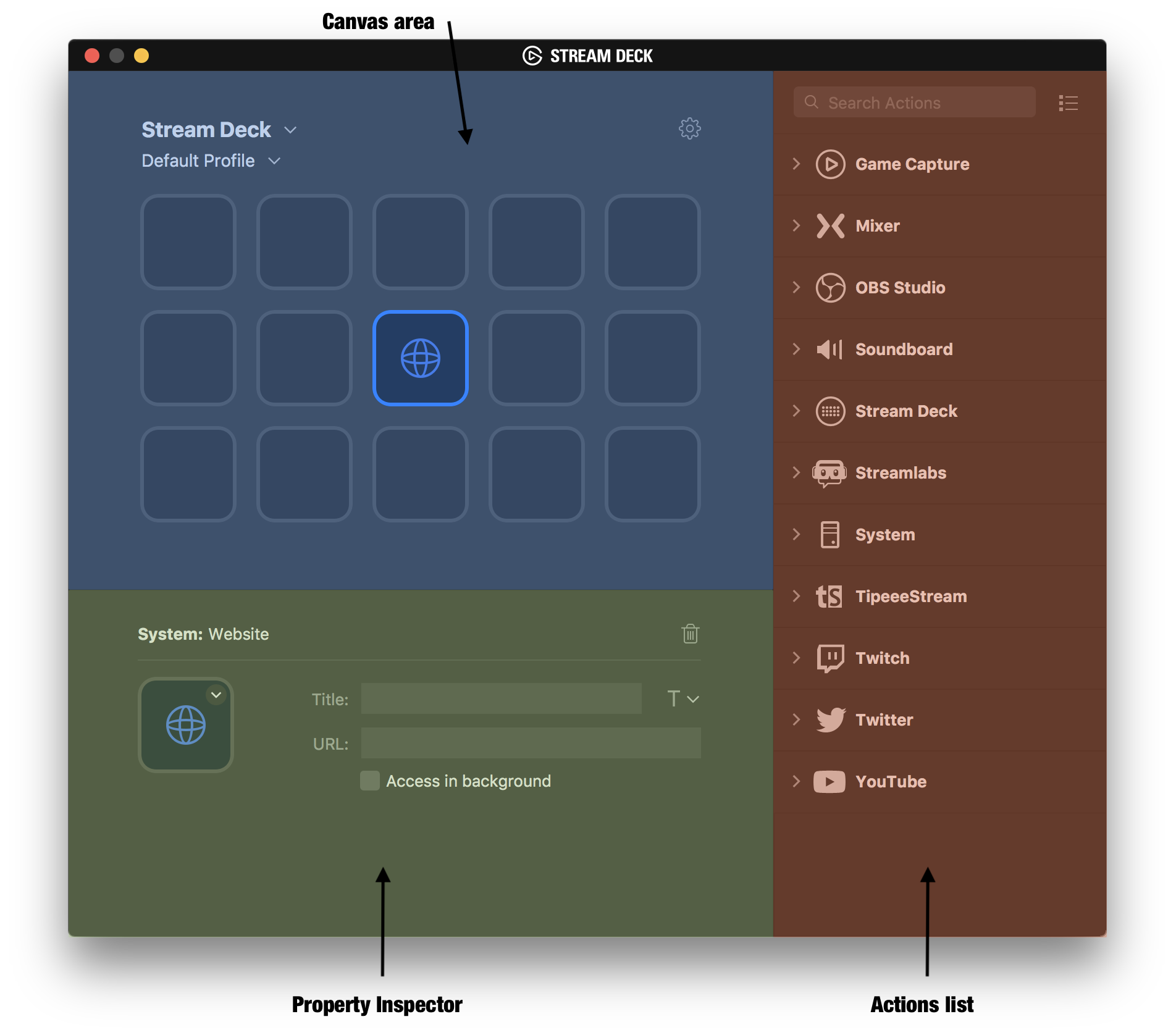Click the YouTube play icon
This screenshot has width=1176, height=1035.
[x=829, y=781]
